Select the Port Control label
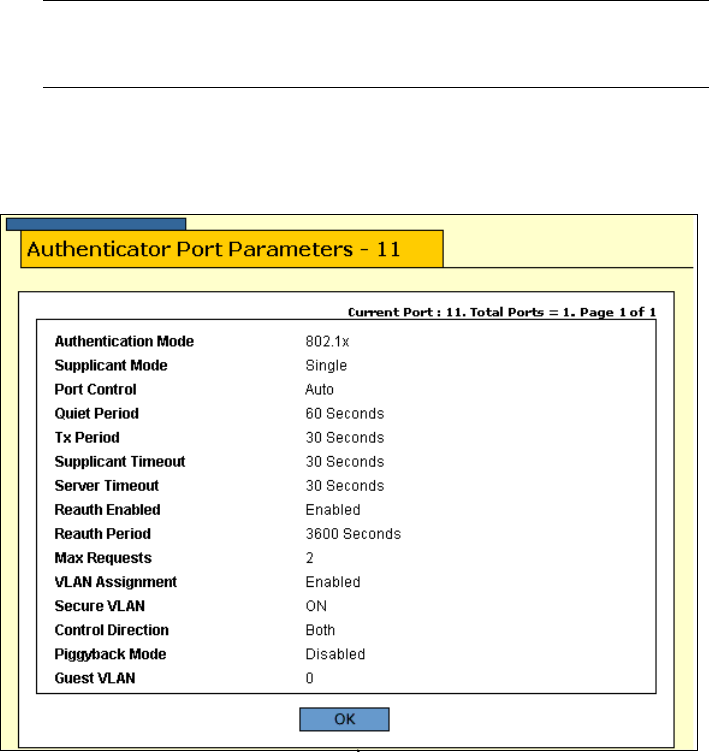 point(95,389)
